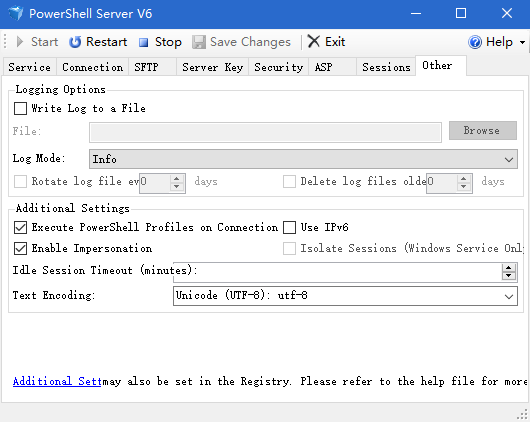The width and height of the screenshot is (530, 422).
Task: Open the Text Encoding dropdown
Action: click(x=345, y=296)
